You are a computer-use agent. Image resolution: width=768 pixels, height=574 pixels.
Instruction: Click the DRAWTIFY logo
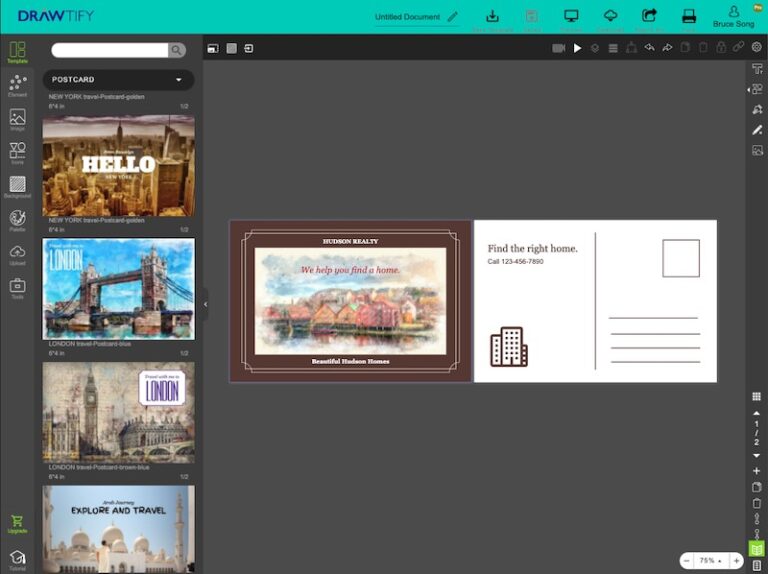[x=56, y=16]
